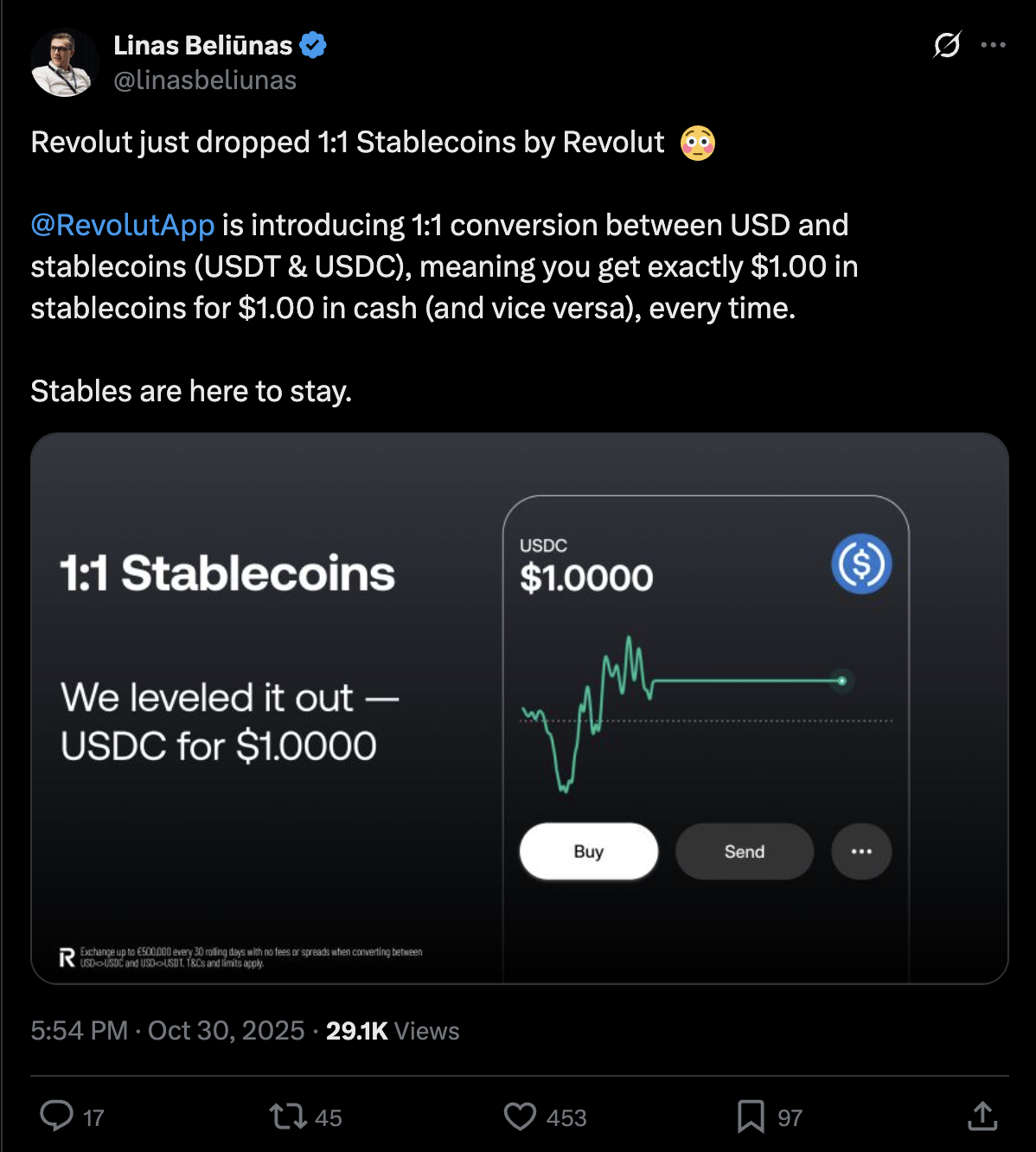Viewport: 1036px width, 1152px height.
Task: Click the Send button in the mockup
Action: point(744,851)
